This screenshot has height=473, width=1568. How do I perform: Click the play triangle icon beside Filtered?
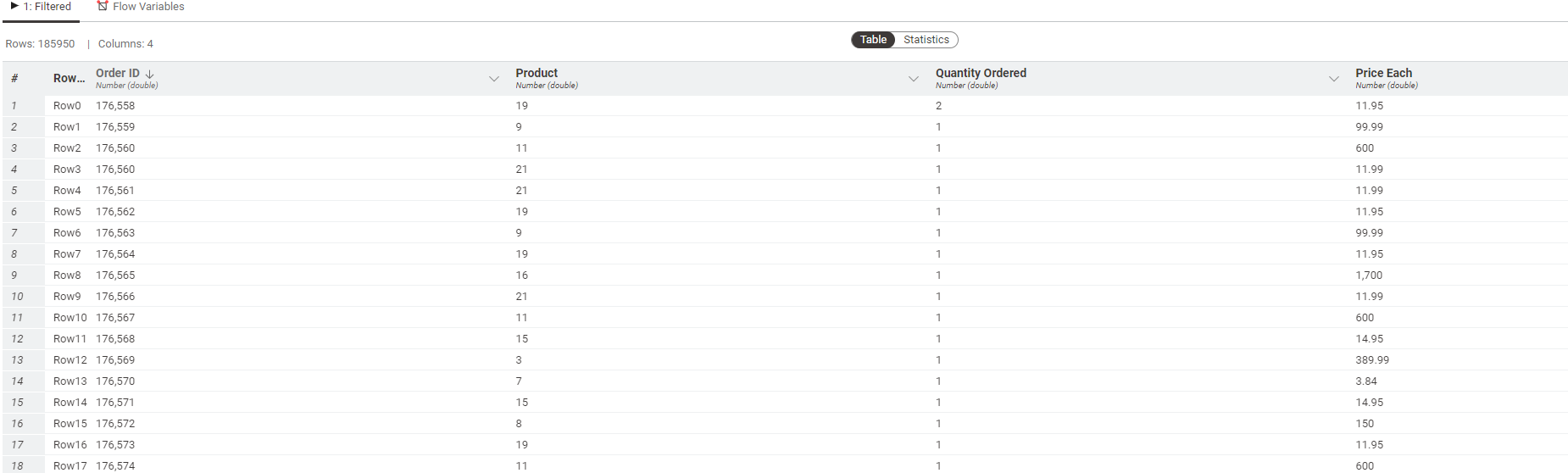(x=14, y=6)
